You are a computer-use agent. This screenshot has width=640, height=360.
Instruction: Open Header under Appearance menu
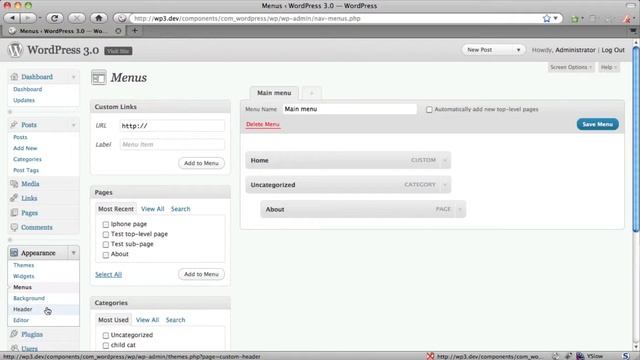(x=22, y=309)
